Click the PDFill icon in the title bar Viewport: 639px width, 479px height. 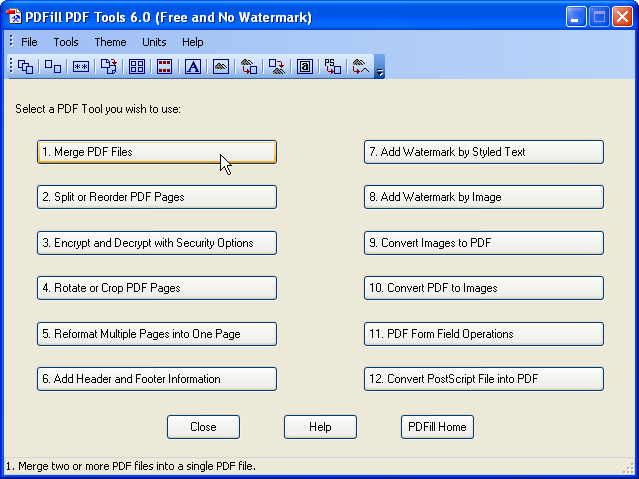(13, 17)
